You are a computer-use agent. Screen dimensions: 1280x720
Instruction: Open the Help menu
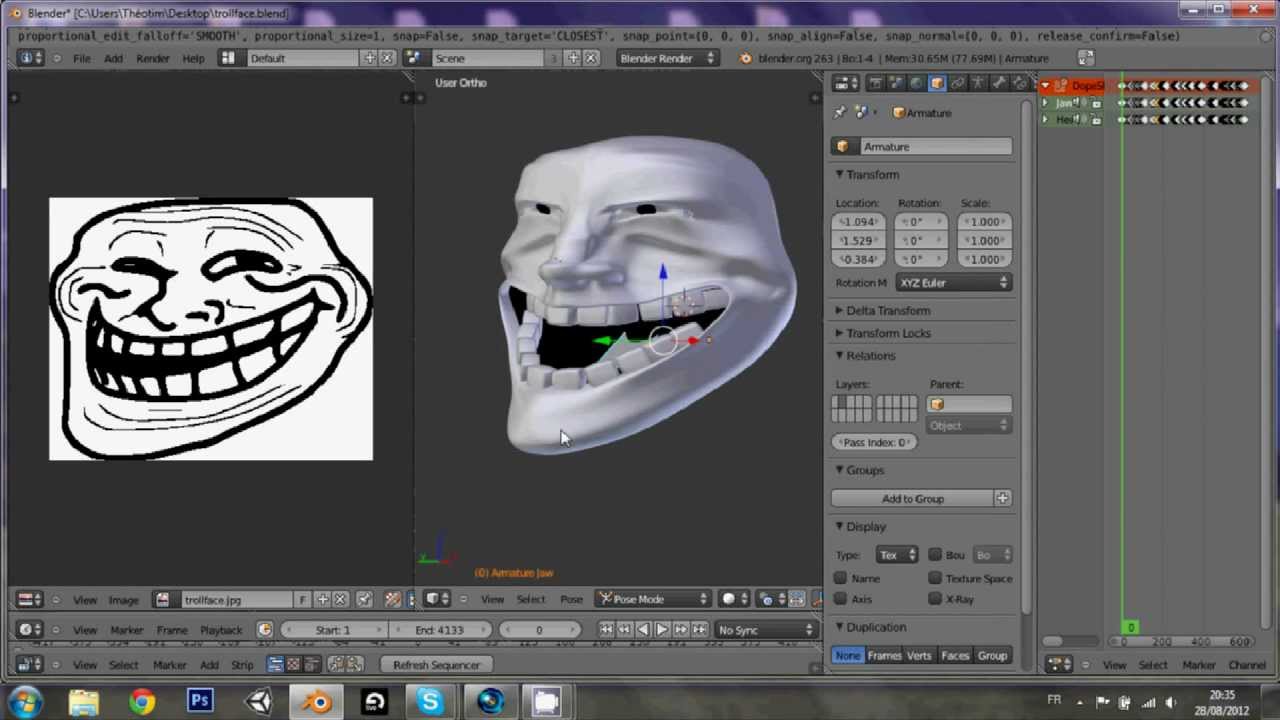[193, 58]
